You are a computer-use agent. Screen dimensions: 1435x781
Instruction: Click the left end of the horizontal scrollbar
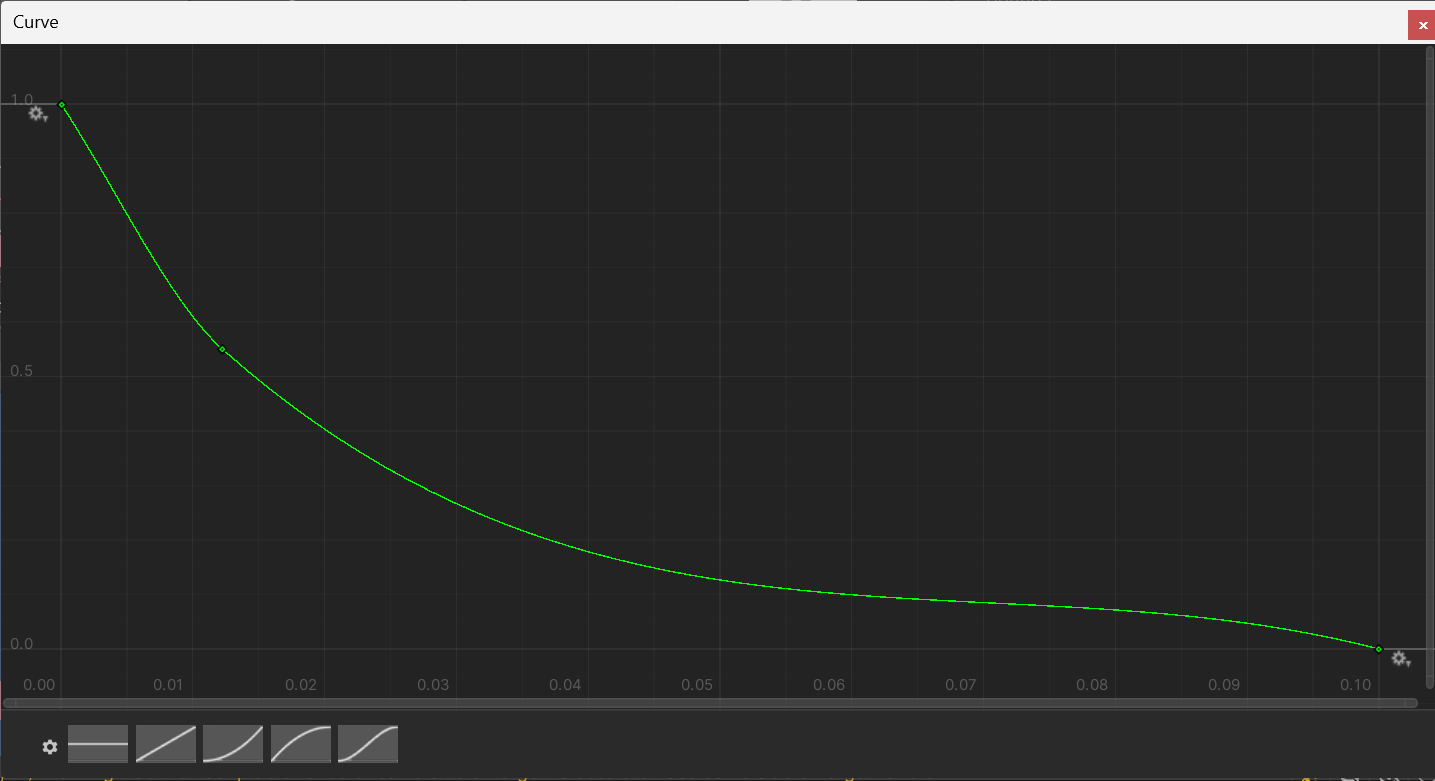tap(10, 703)
